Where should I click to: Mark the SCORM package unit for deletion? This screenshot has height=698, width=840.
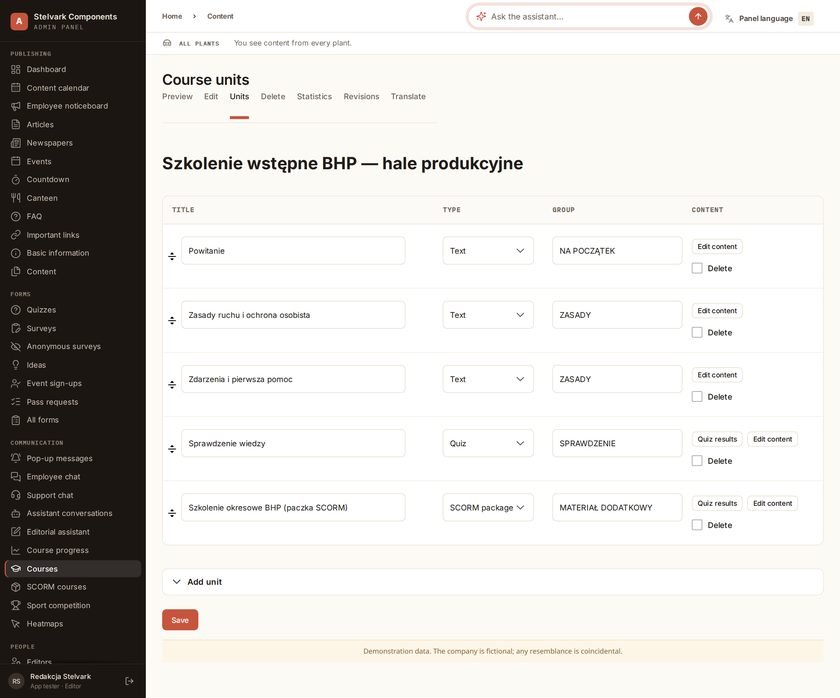(697, 525)
